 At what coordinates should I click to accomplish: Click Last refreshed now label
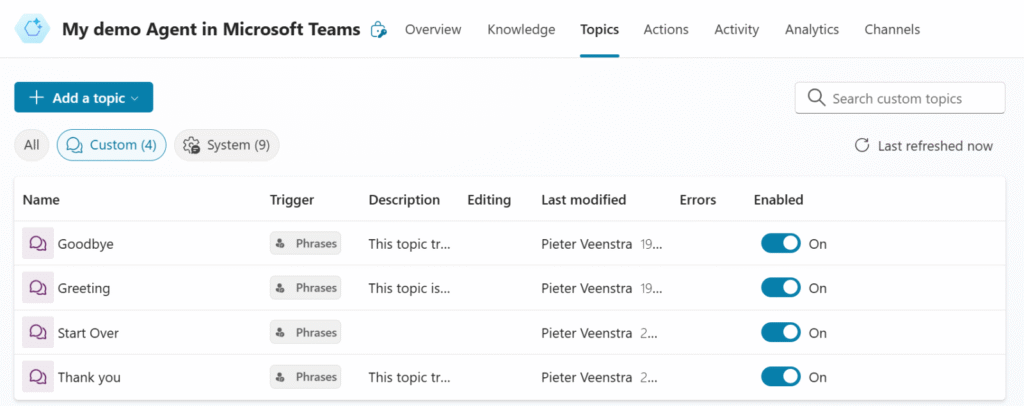[x=935, y=146]
